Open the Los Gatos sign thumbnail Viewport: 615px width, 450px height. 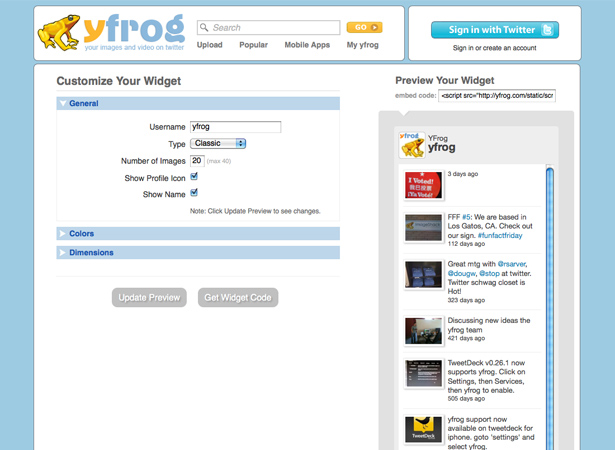(x=424, y=228)
